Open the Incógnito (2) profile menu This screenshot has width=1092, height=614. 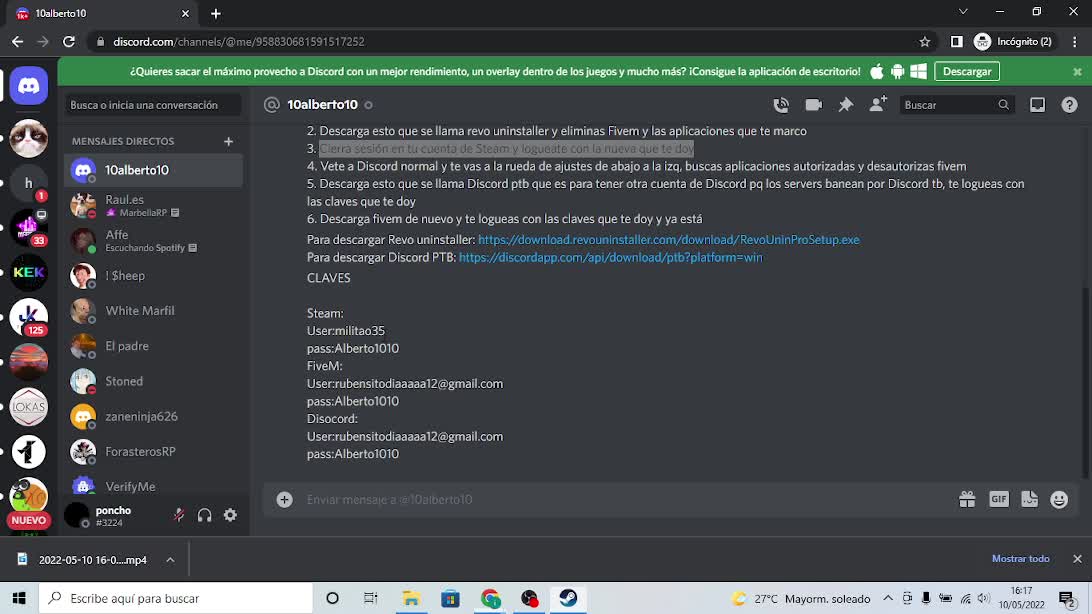point(1013,42)
